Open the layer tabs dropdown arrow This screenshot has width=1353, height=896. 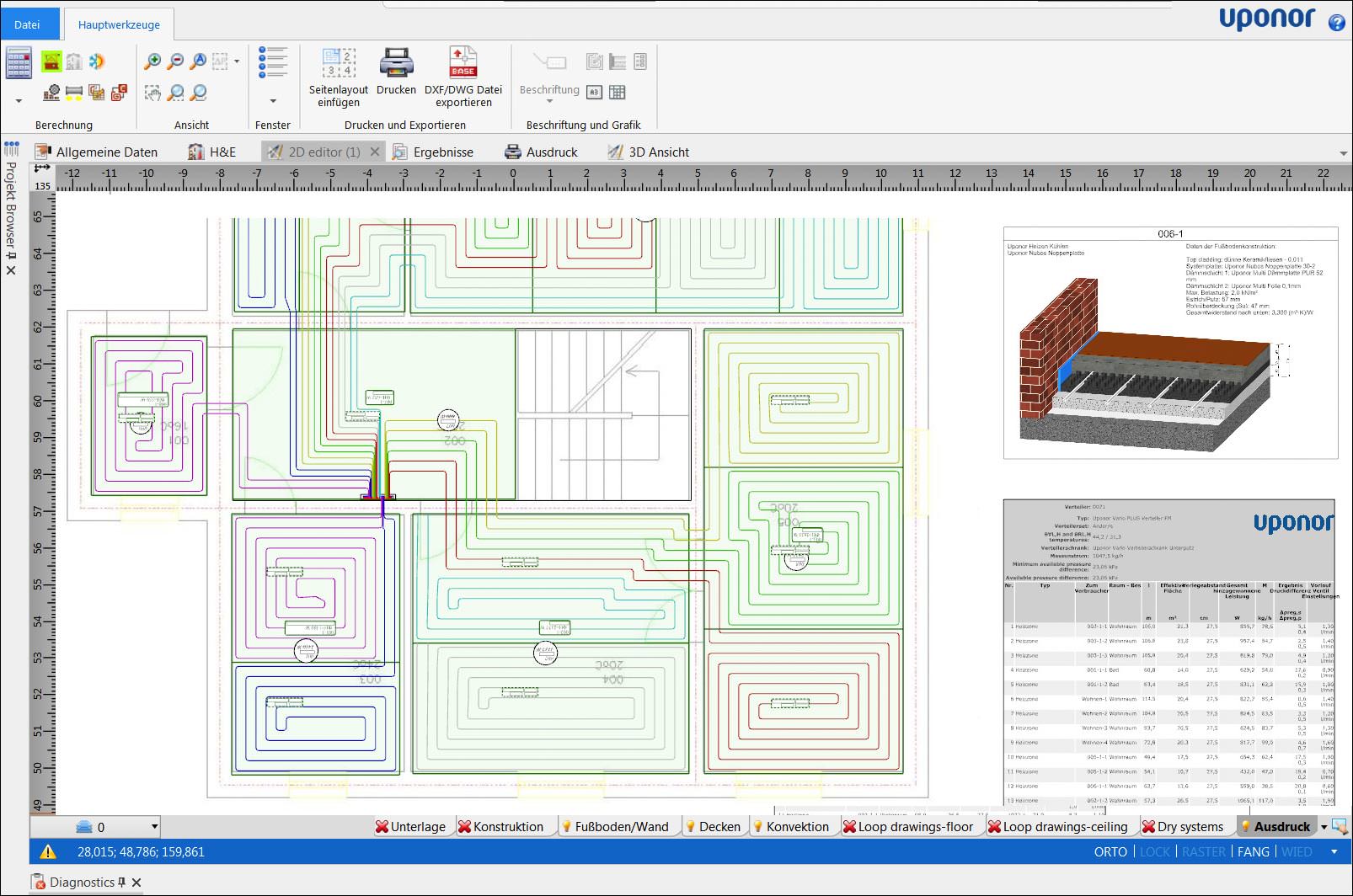(1324, 828)
